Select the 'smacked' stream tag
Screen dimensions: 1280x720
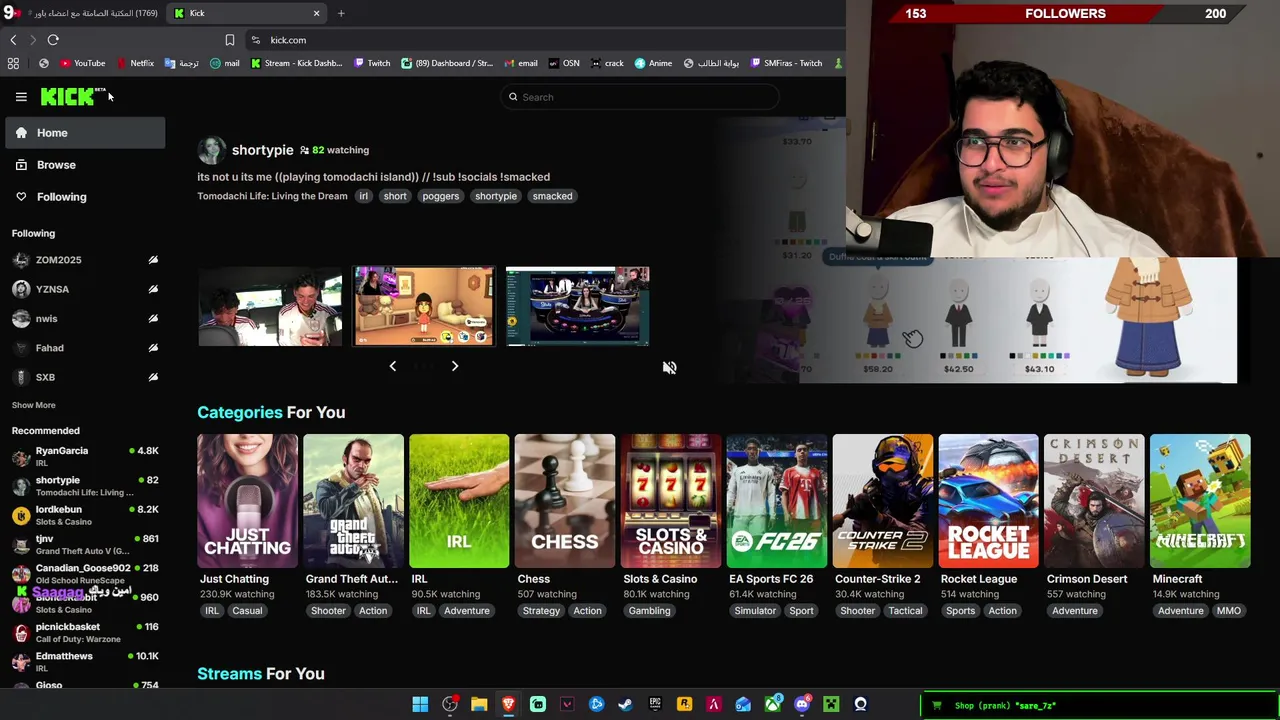pos(552,196)
